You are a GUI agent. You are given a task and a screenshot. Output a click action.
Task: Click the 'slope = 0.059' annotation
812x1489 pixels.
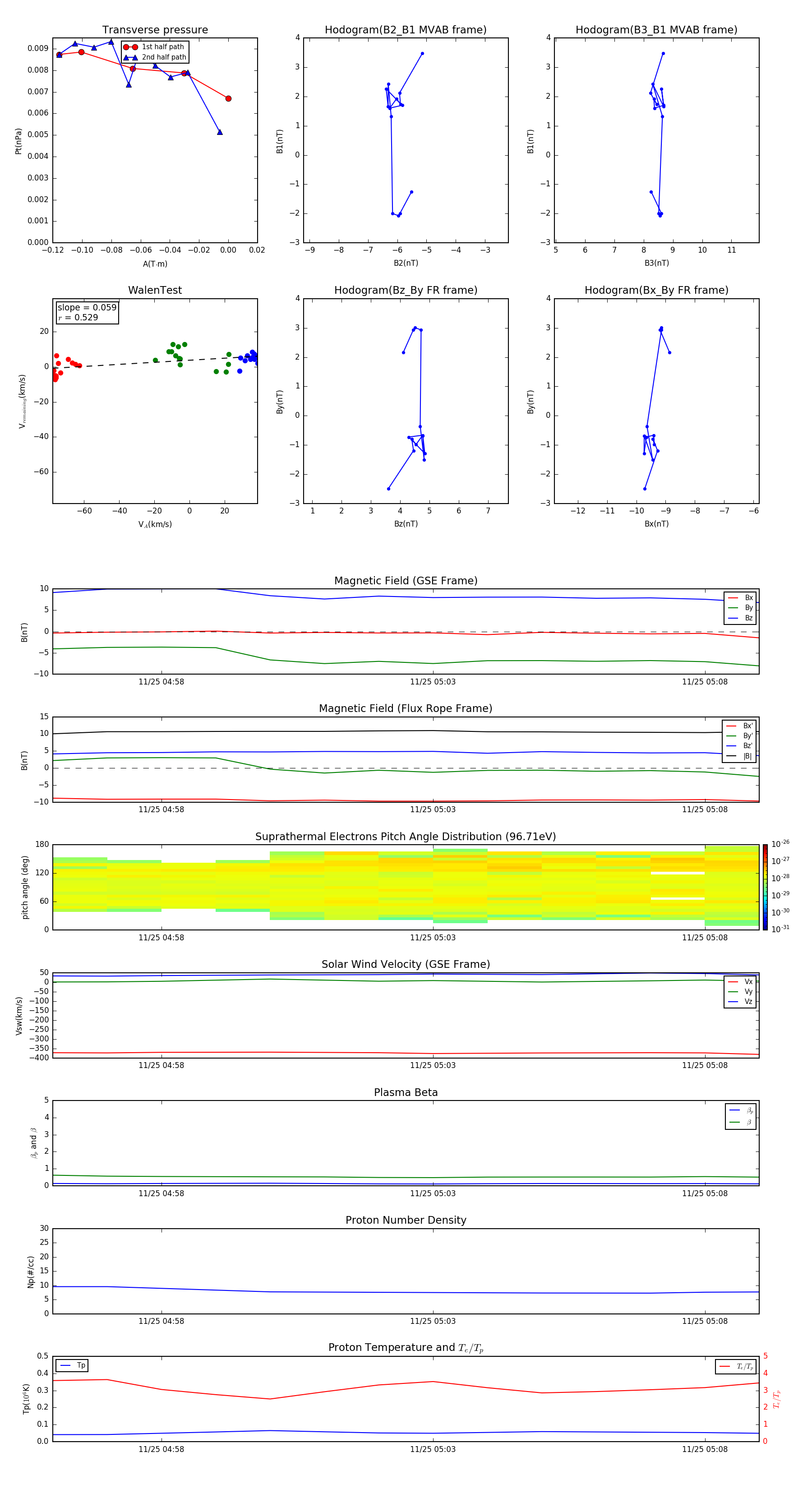coord(87,308)
